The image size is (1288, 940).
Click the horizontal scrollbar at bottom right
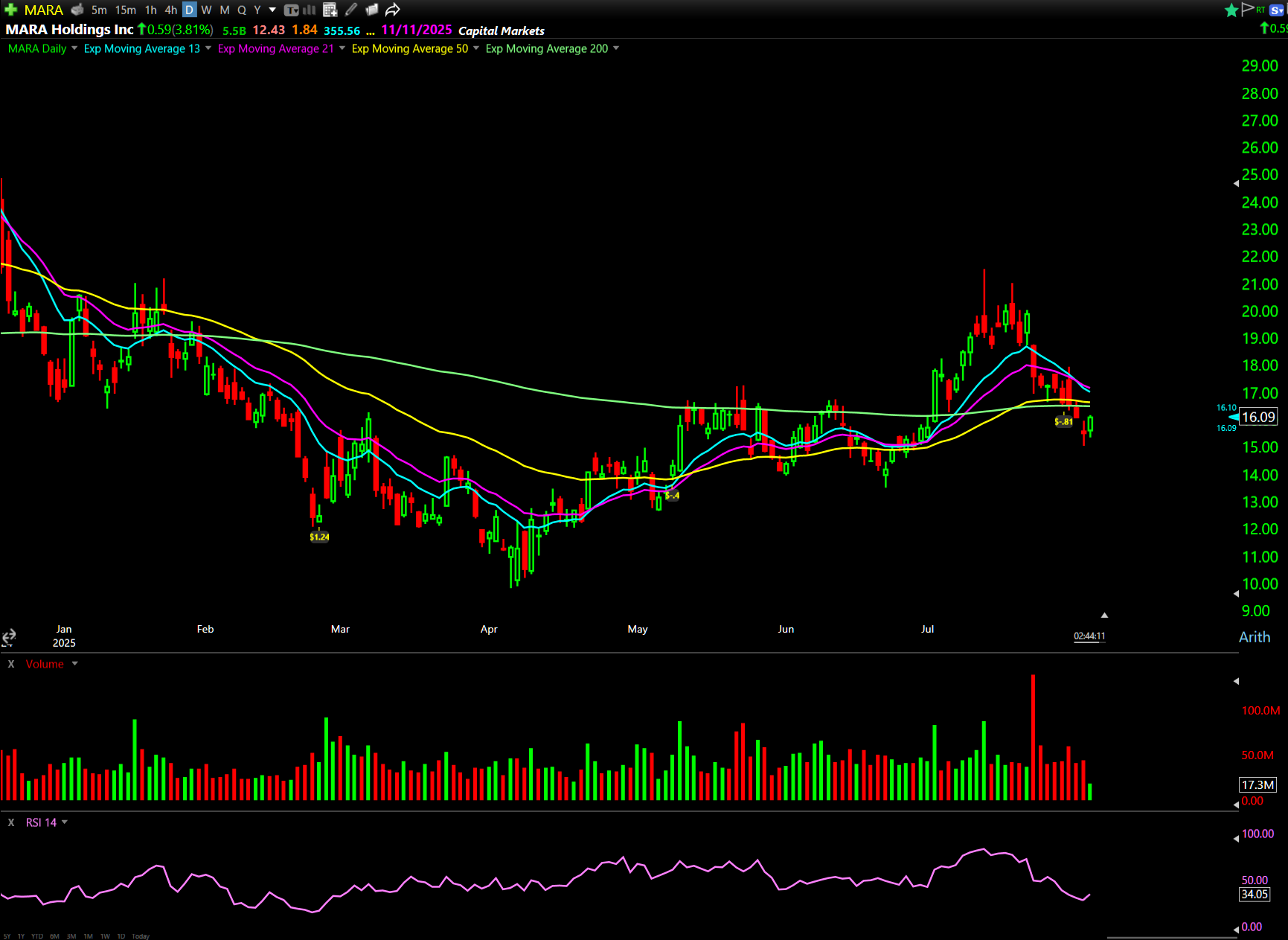click(x=1173, y=938)
